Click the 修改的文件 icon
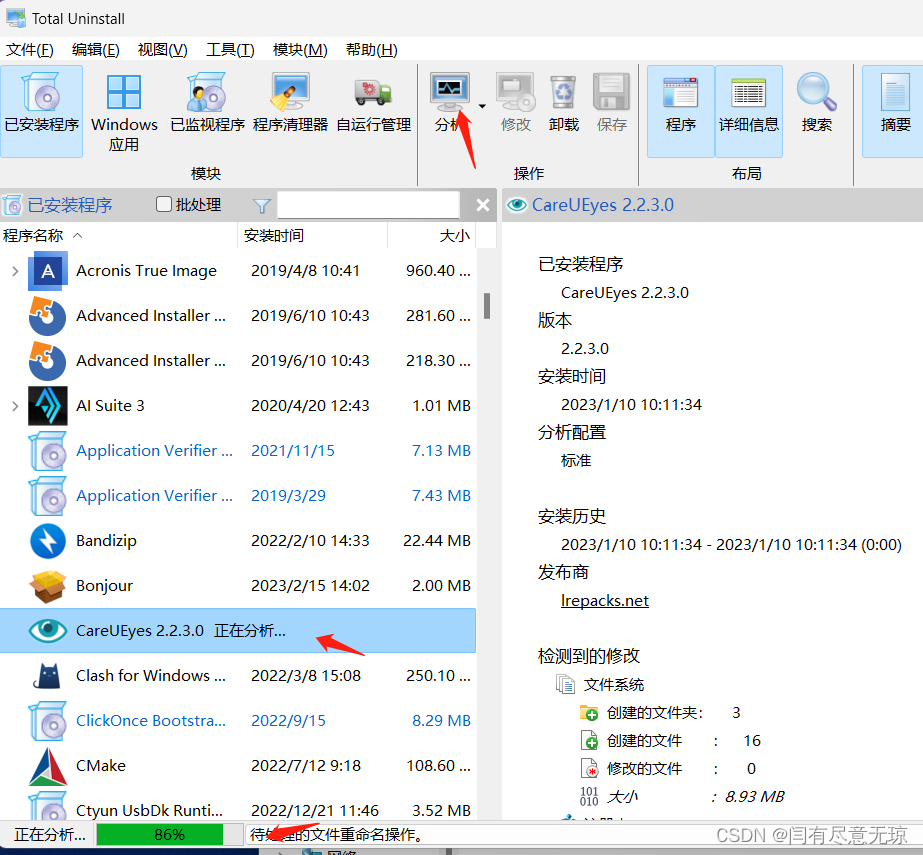Viewport: 923px width, 855px height. click(x=589, y=768)
